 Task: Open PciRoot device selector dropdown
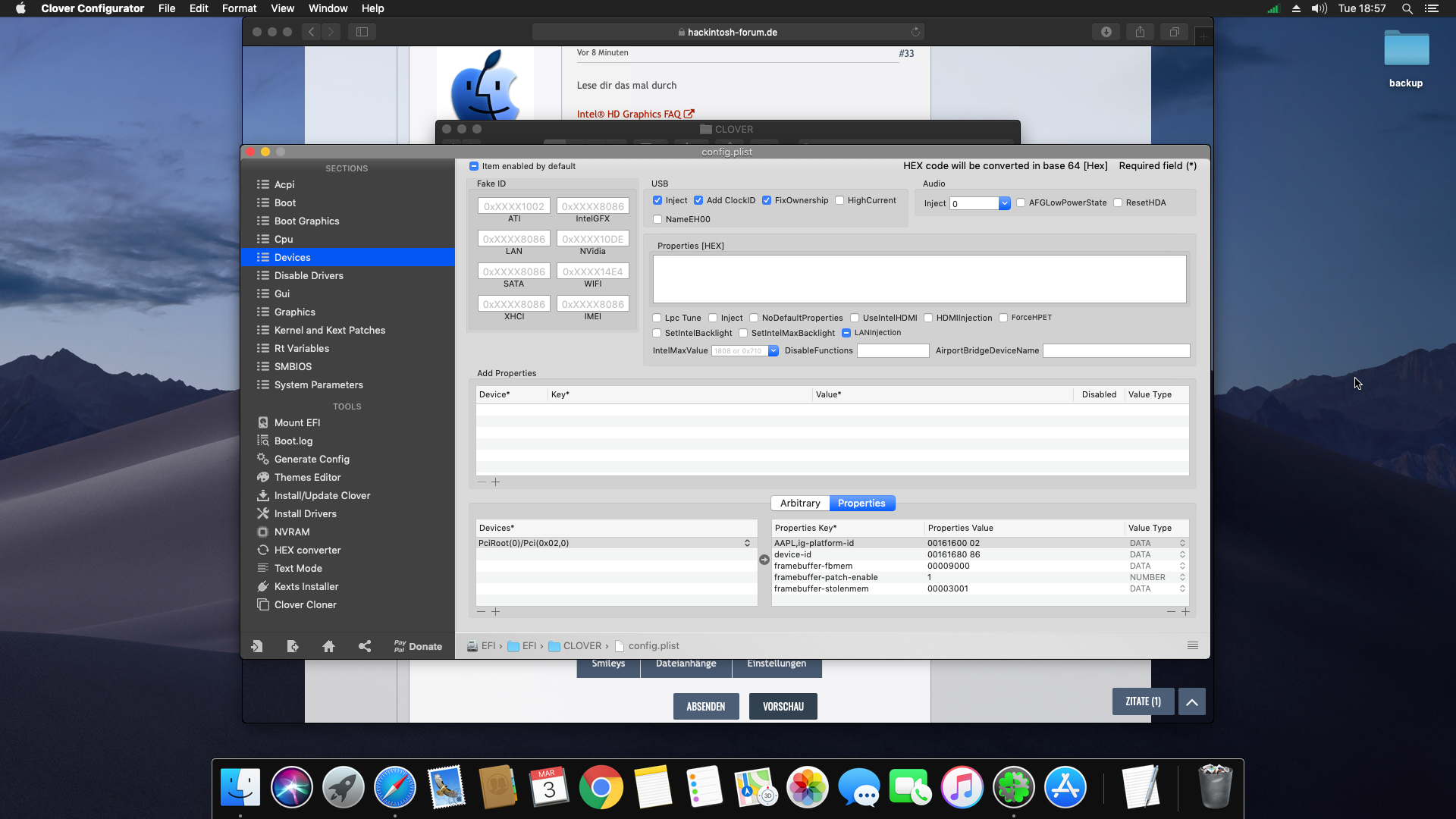pos(747,543)
